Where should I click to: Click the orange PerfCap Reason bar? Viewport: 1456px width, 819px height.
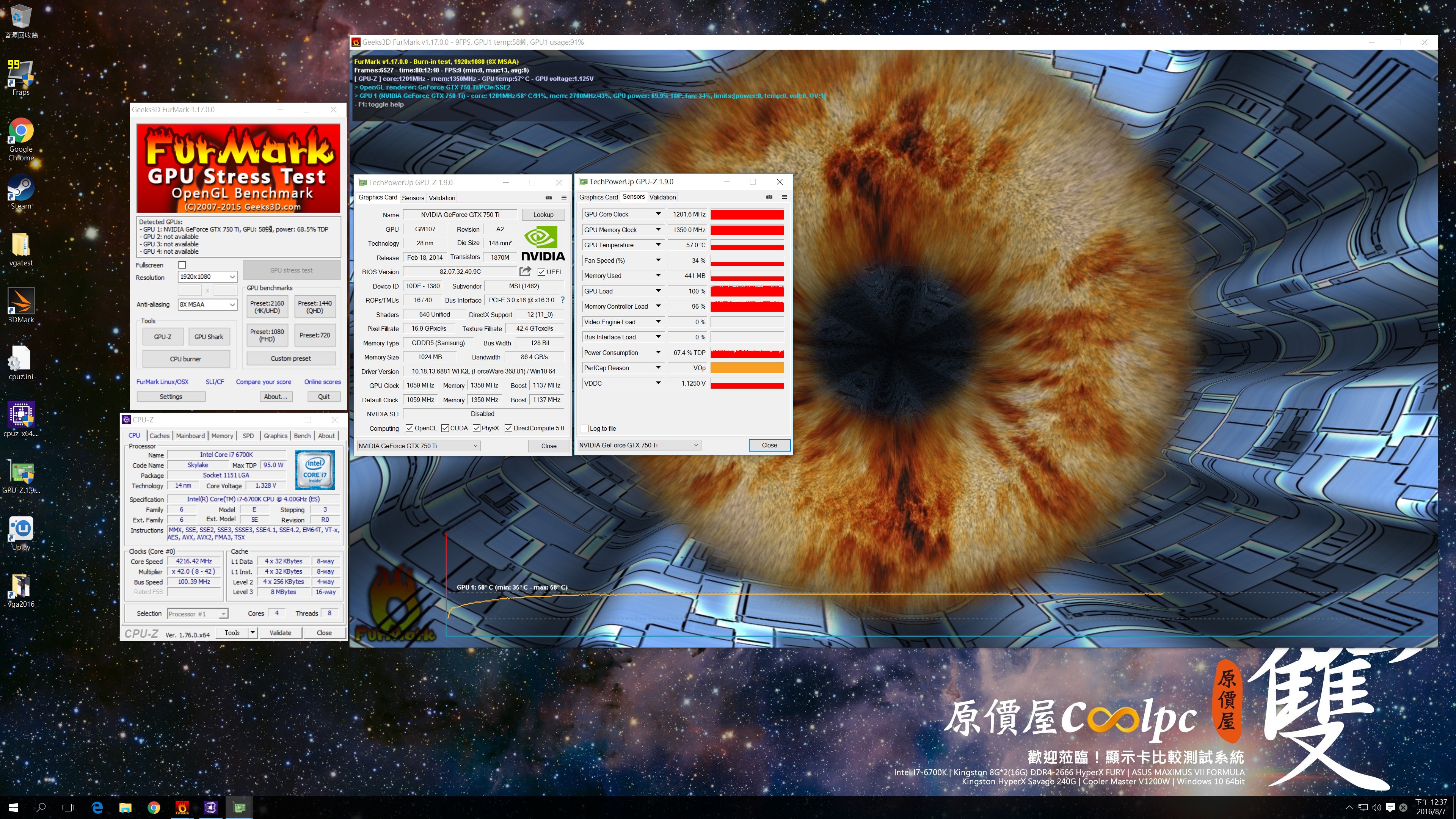click(x=747, y=368)
